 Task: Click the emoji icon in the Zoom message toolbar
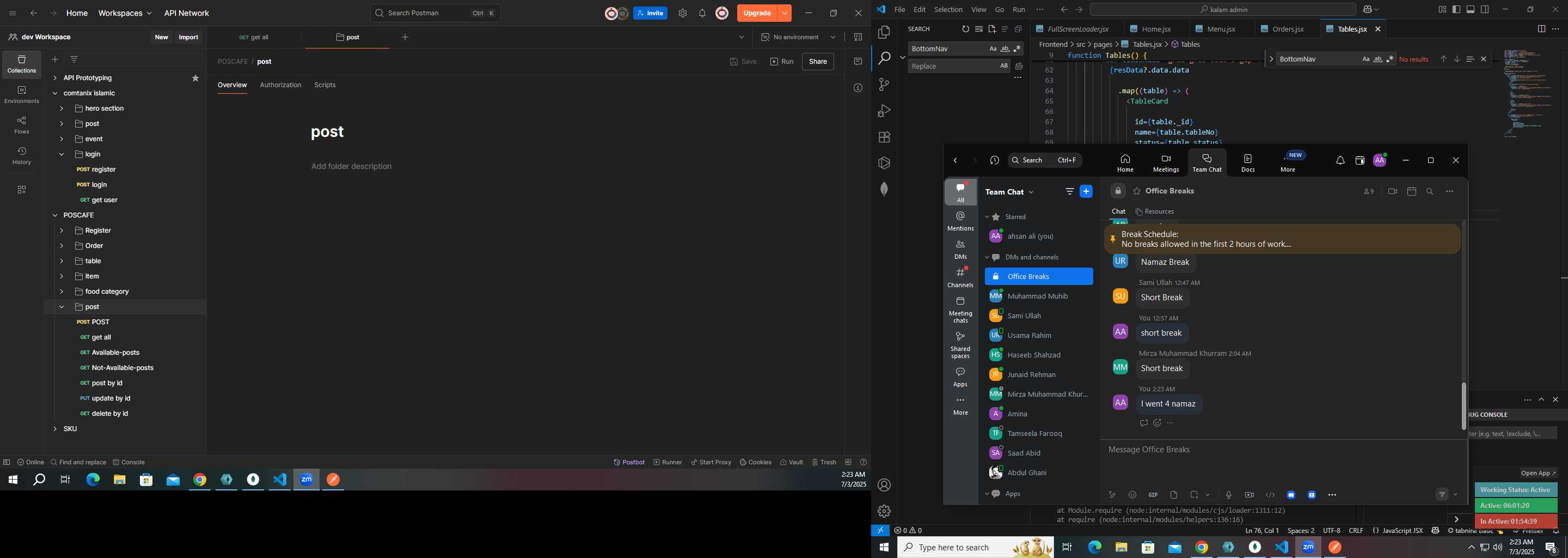(x=1132, y=495)
